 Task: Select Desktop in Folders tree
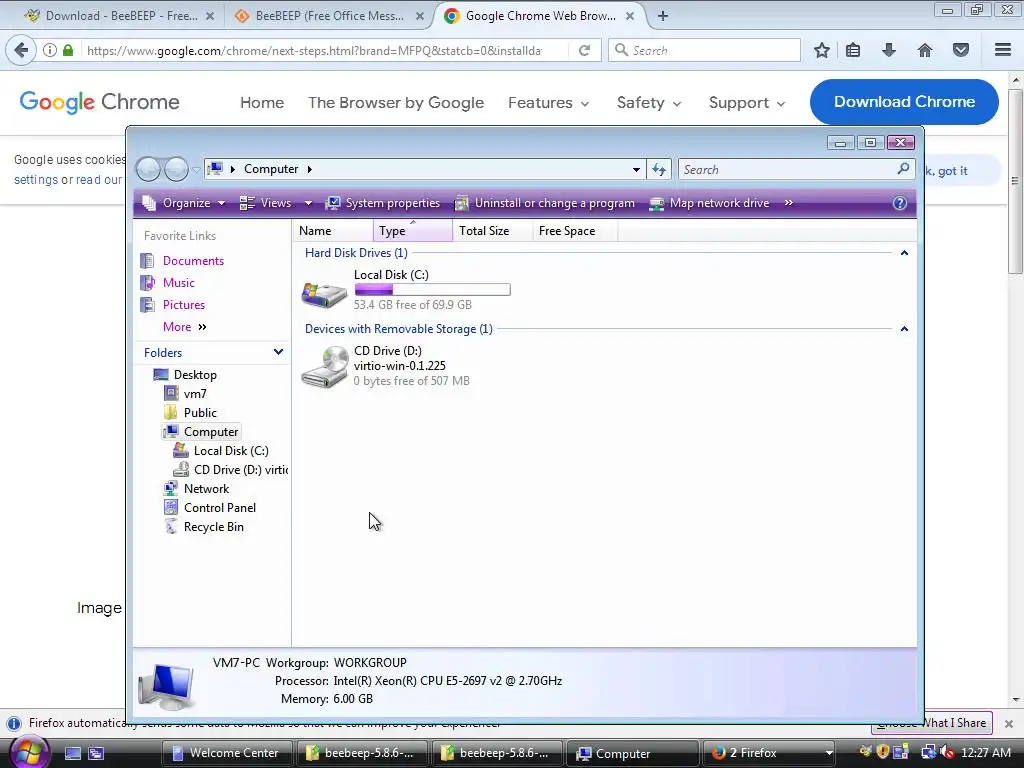coord(185,375)
